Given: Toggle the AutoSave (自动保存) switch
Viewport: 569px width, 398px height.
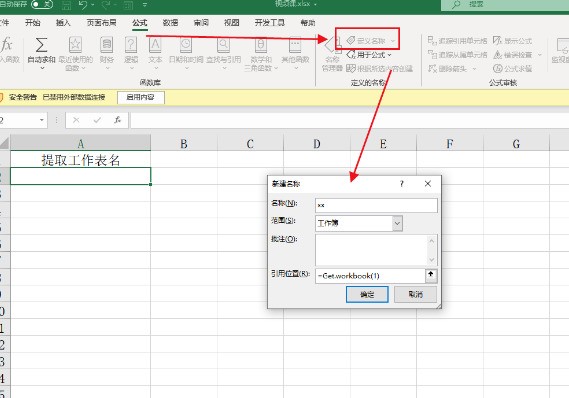Looking at the screenshot, I should click(x=42, y=4).
